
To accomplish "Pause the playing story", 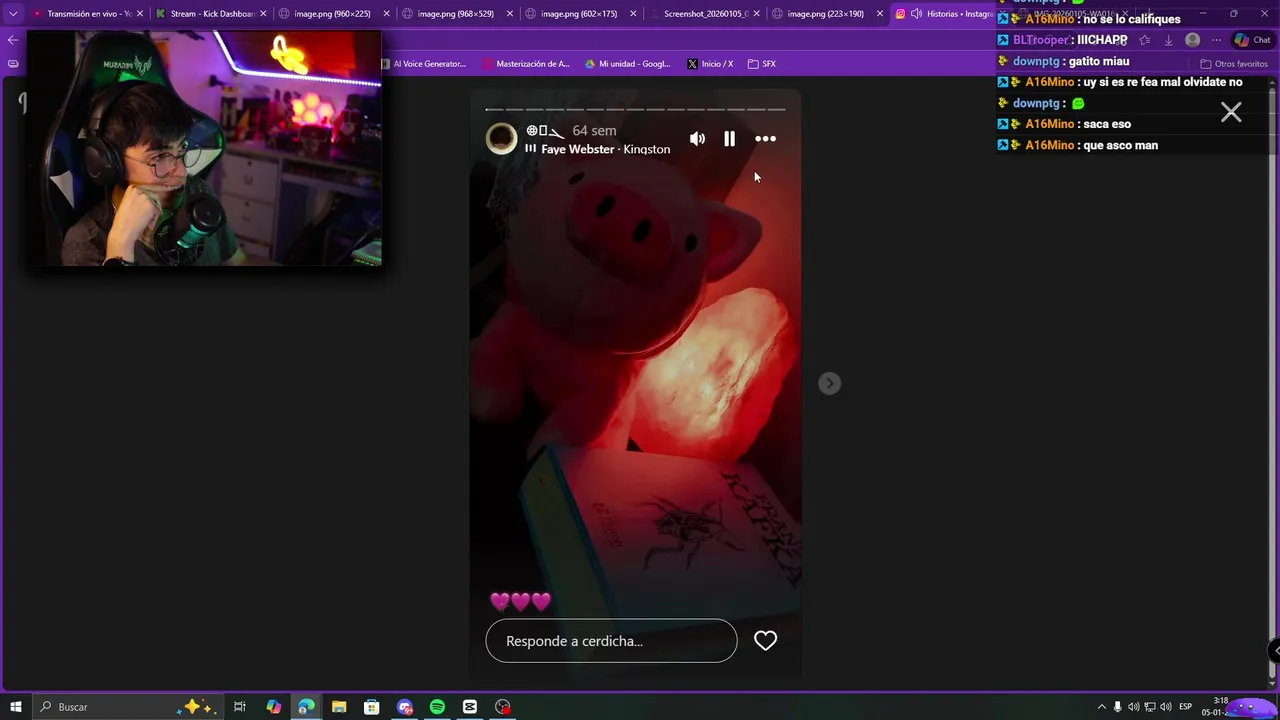I will pyautogui.click(x=729, y=139).
